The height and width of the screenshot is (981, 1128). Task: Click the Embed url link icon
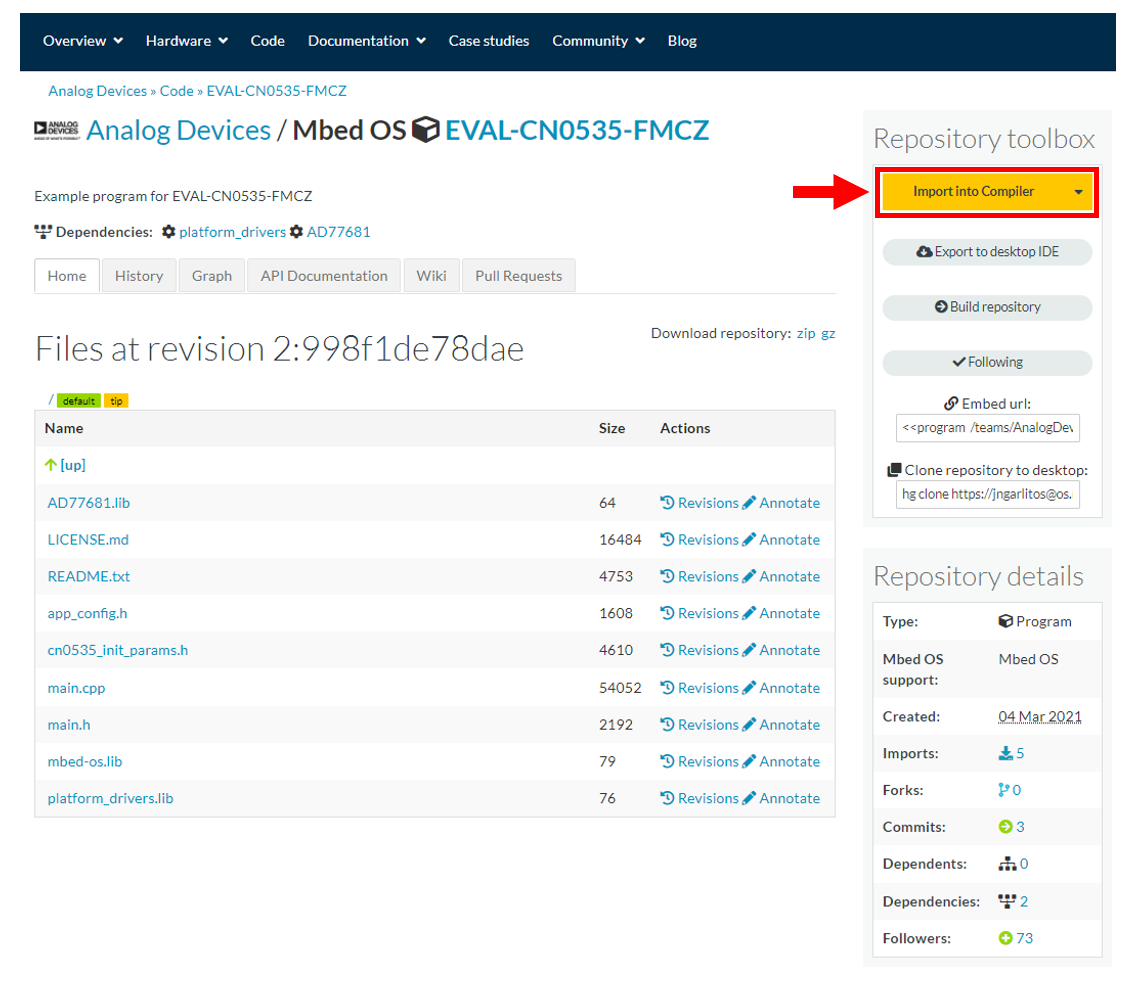point(951,403)
